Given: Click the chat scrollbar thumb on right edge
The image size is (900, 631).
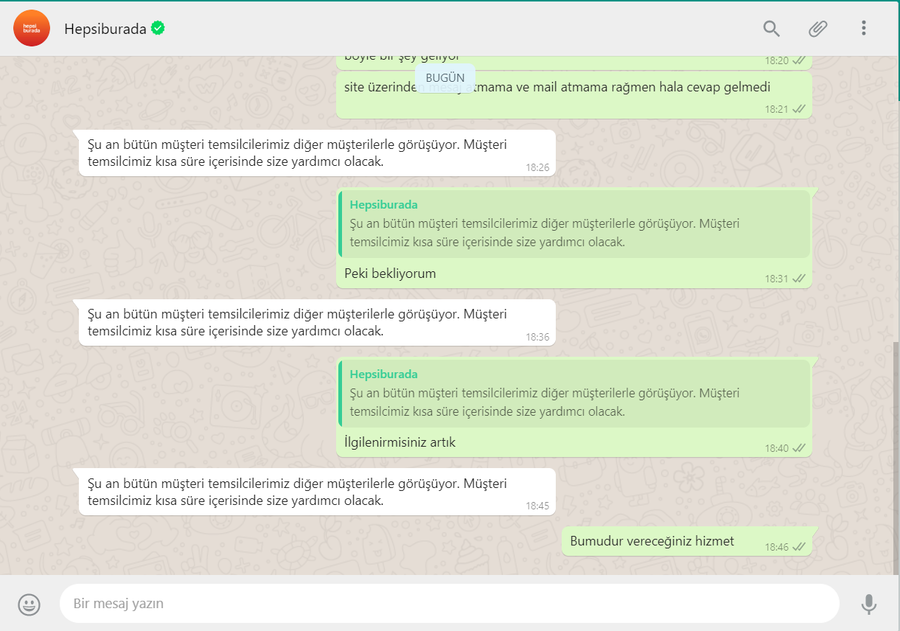Looking at the screenshot, I should click(x=897, y=458).
